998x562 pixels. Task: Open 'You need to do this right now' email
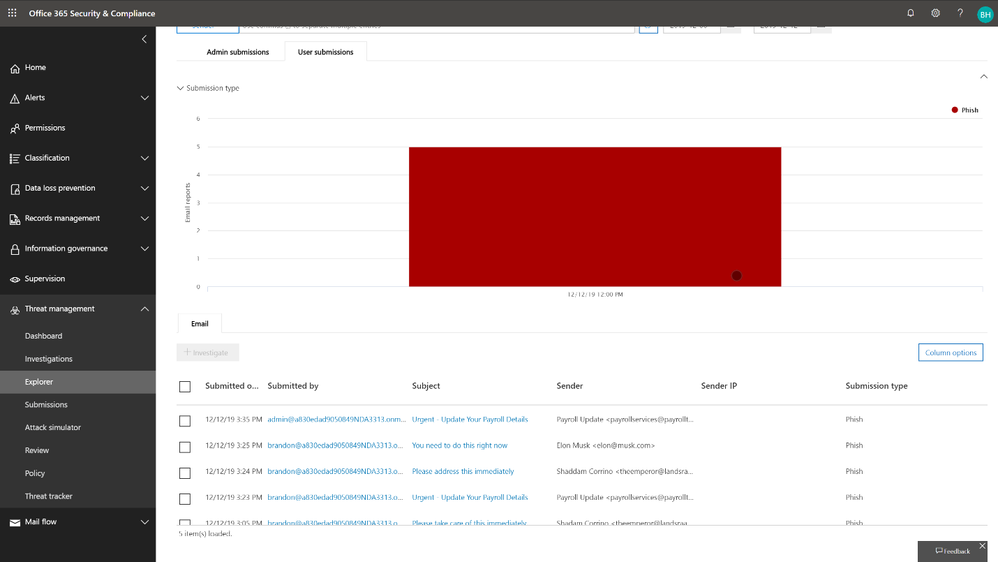point(460,446)
